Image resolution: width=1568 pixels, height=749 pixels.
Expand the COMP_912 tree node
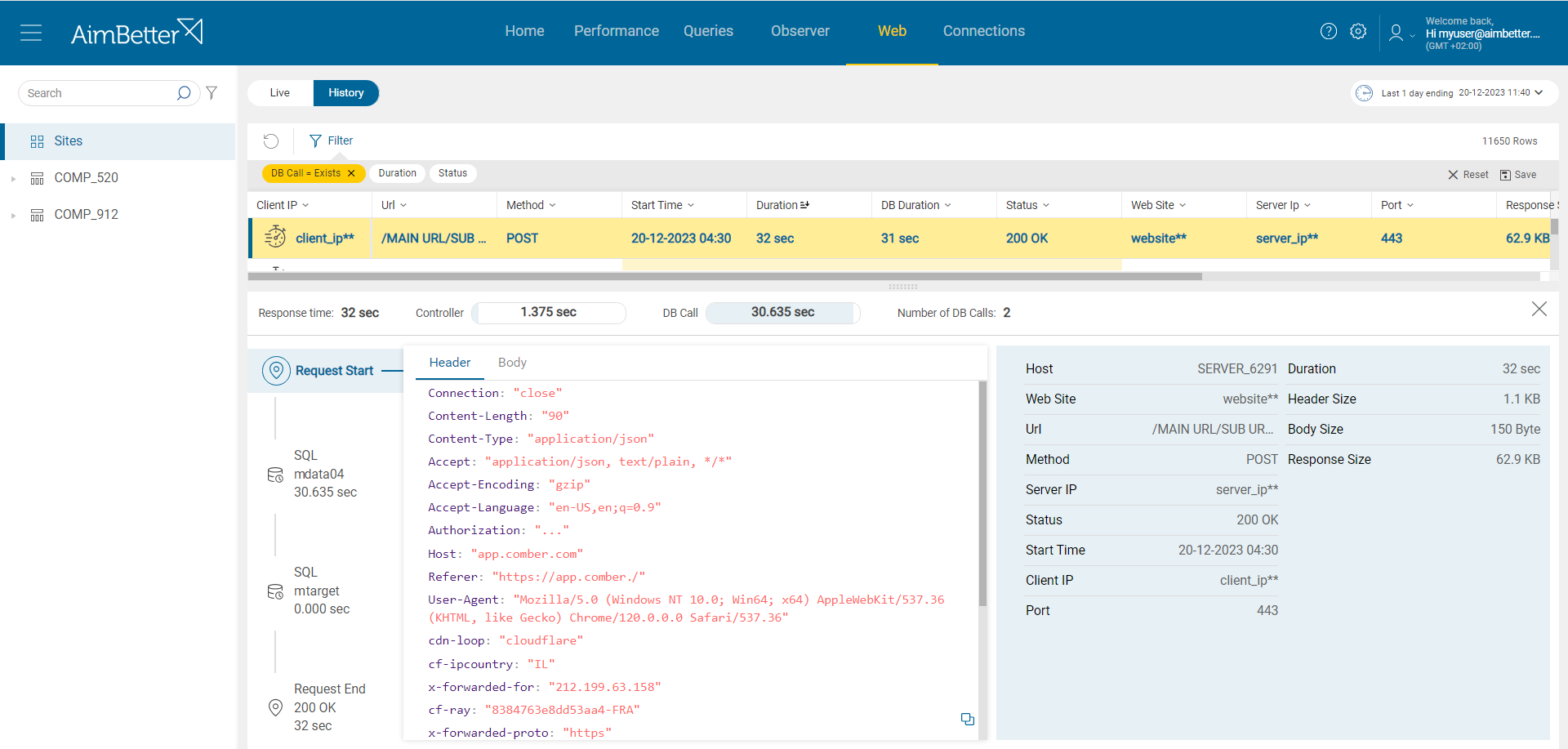tap(13, 215)
